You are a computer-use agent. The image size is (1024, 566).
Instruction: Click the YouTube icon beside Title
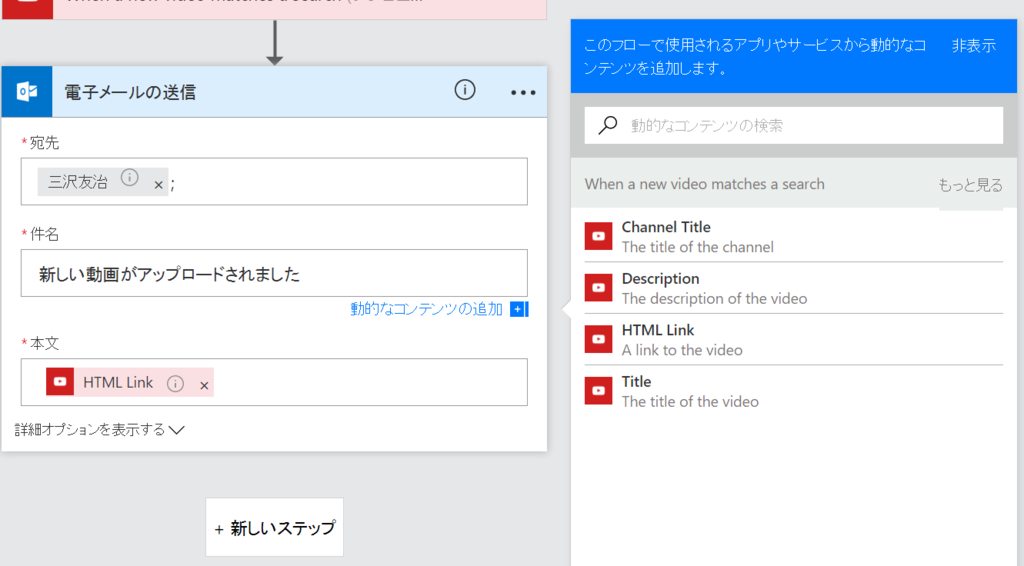(x=598, y=391)
